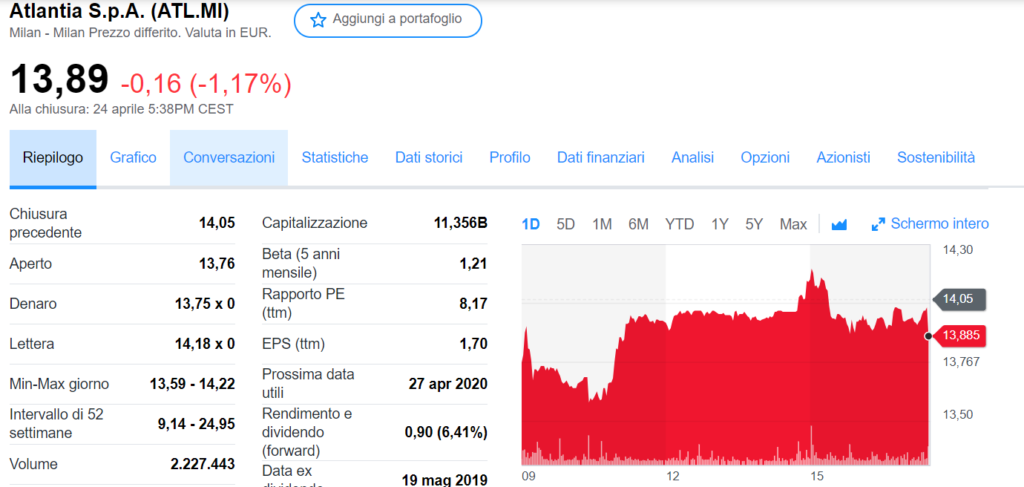The image size is (1024, 487).
Task: Click the 14,05 previous close chart label
Action: coord(959,300)
